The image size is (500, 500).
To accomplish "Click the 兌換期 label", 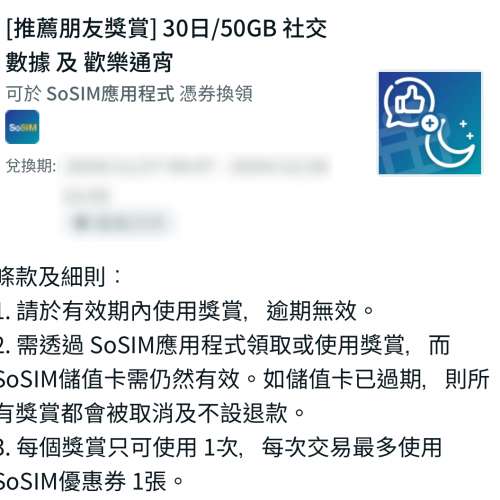I will tap(31, 166).
